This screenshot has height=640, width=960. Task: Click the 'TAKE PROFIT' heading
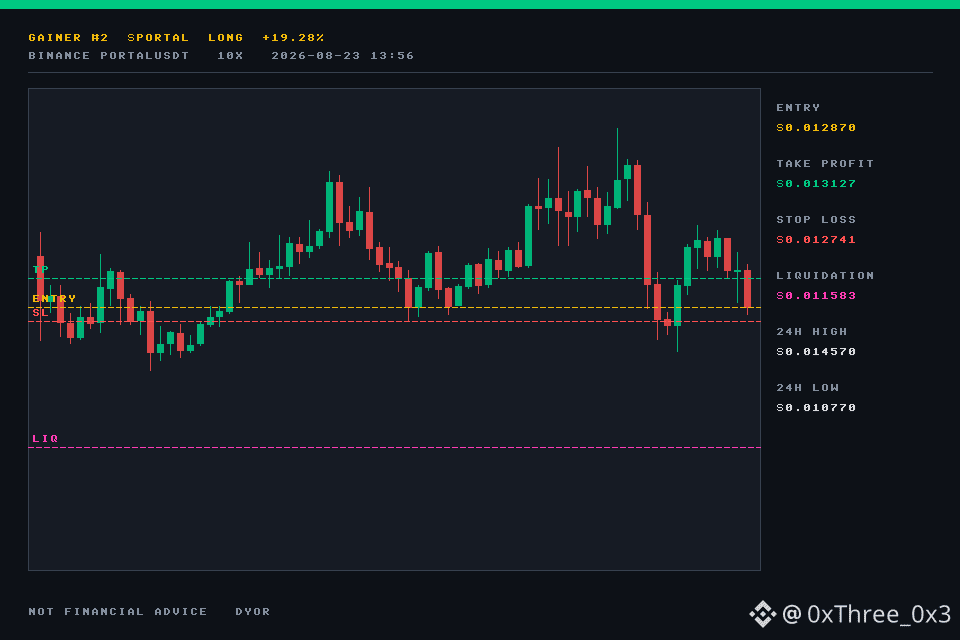[825, 164]
